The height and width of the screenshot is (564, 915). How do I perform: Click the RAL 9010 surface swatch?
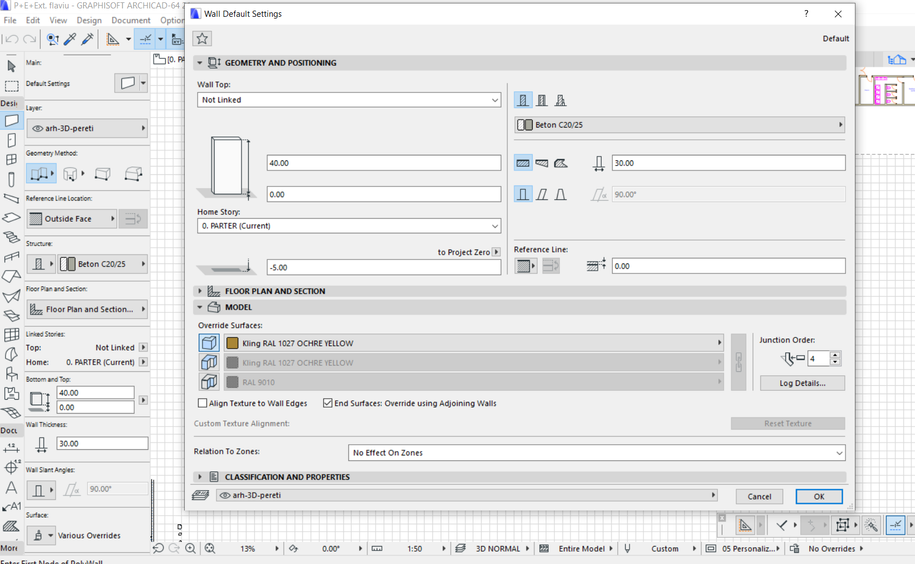coord(232,382)
